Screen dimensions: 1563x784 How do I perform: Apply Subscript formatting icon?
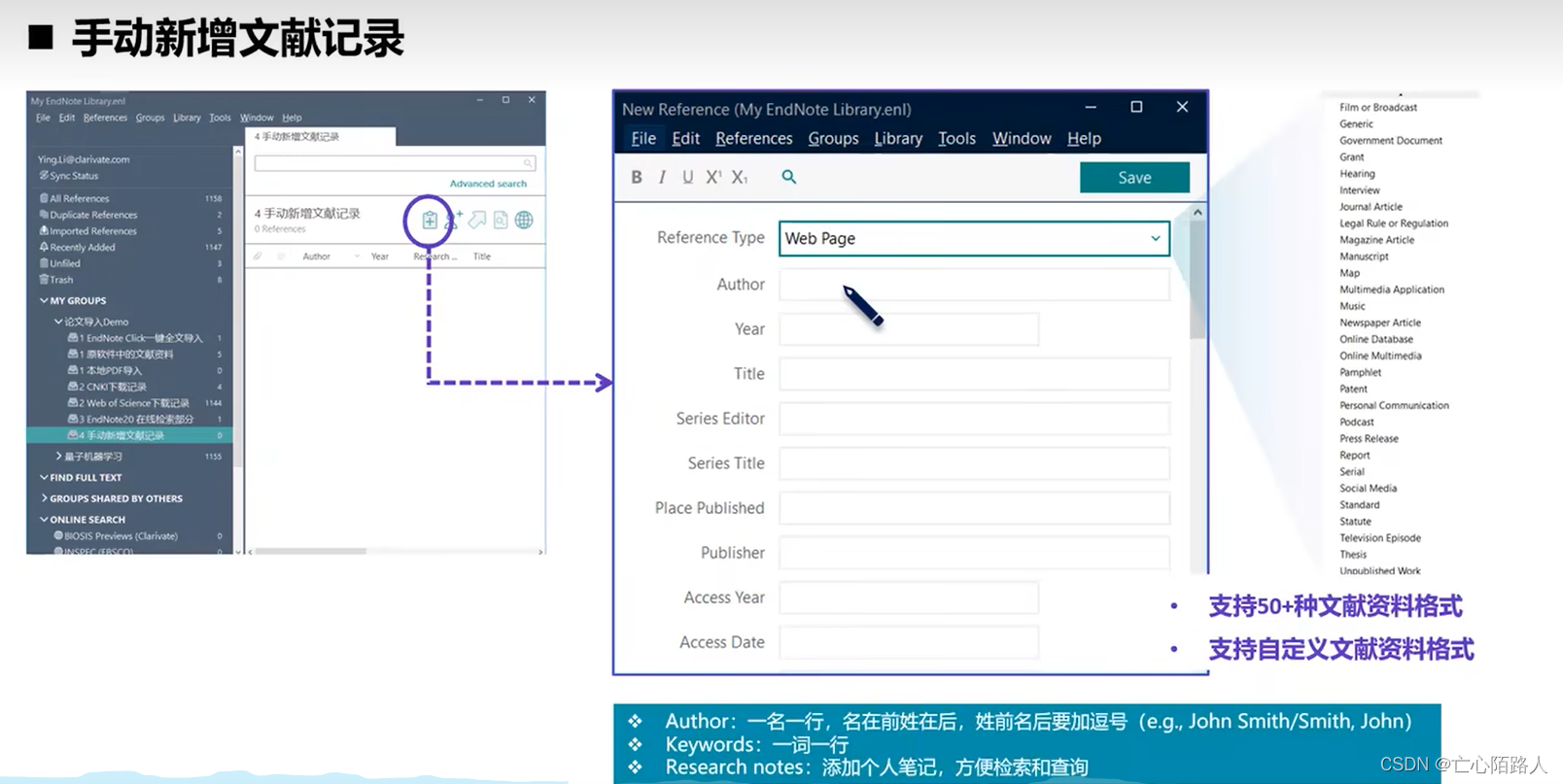click(740, 177)
